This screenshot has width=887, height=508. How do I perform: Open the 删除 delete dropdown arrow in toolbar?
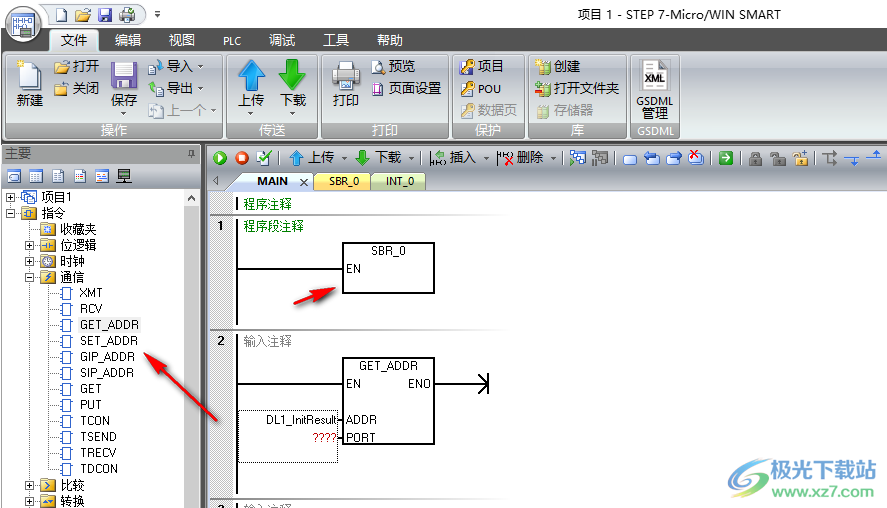[553, 158]
